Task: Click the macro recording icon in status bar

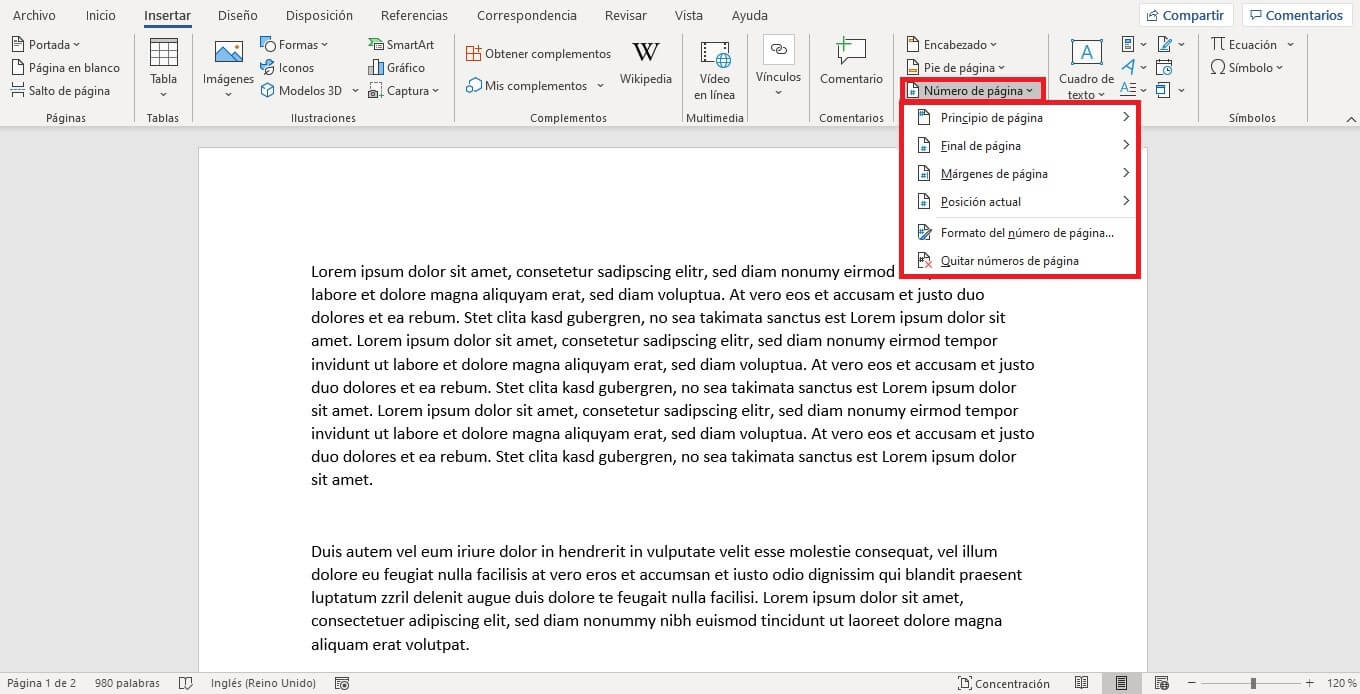Action: click(342, 683)
